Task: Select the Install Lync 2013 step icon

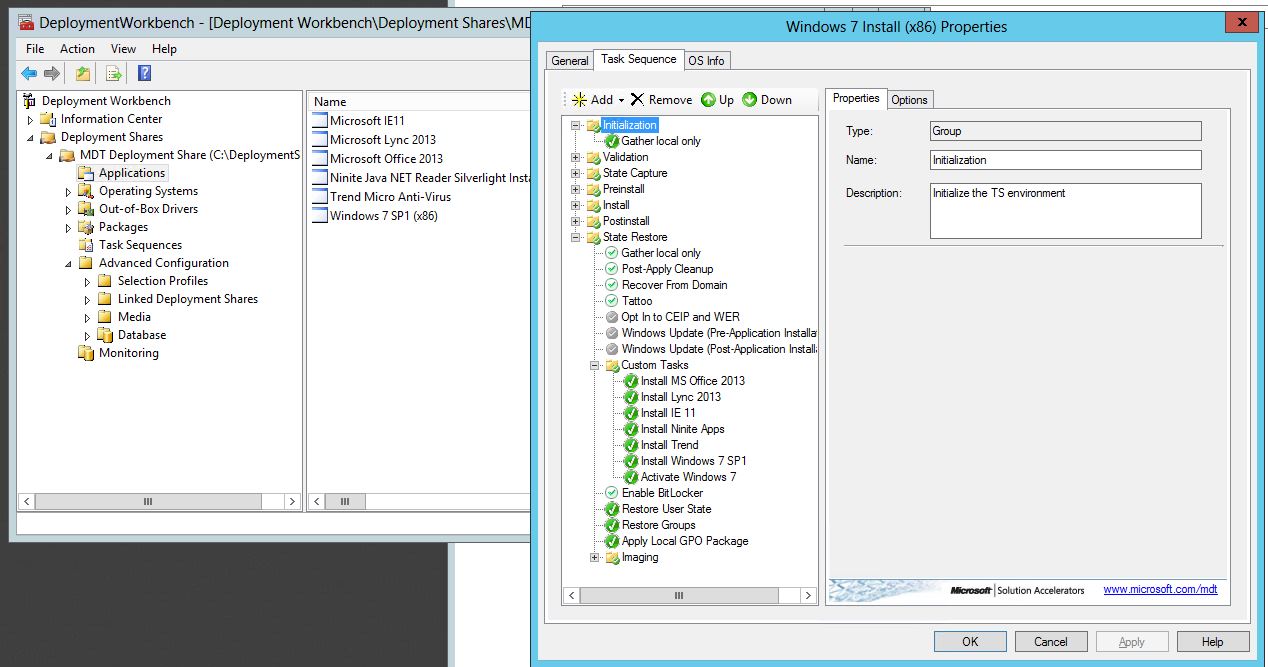Action: point(631,397)
